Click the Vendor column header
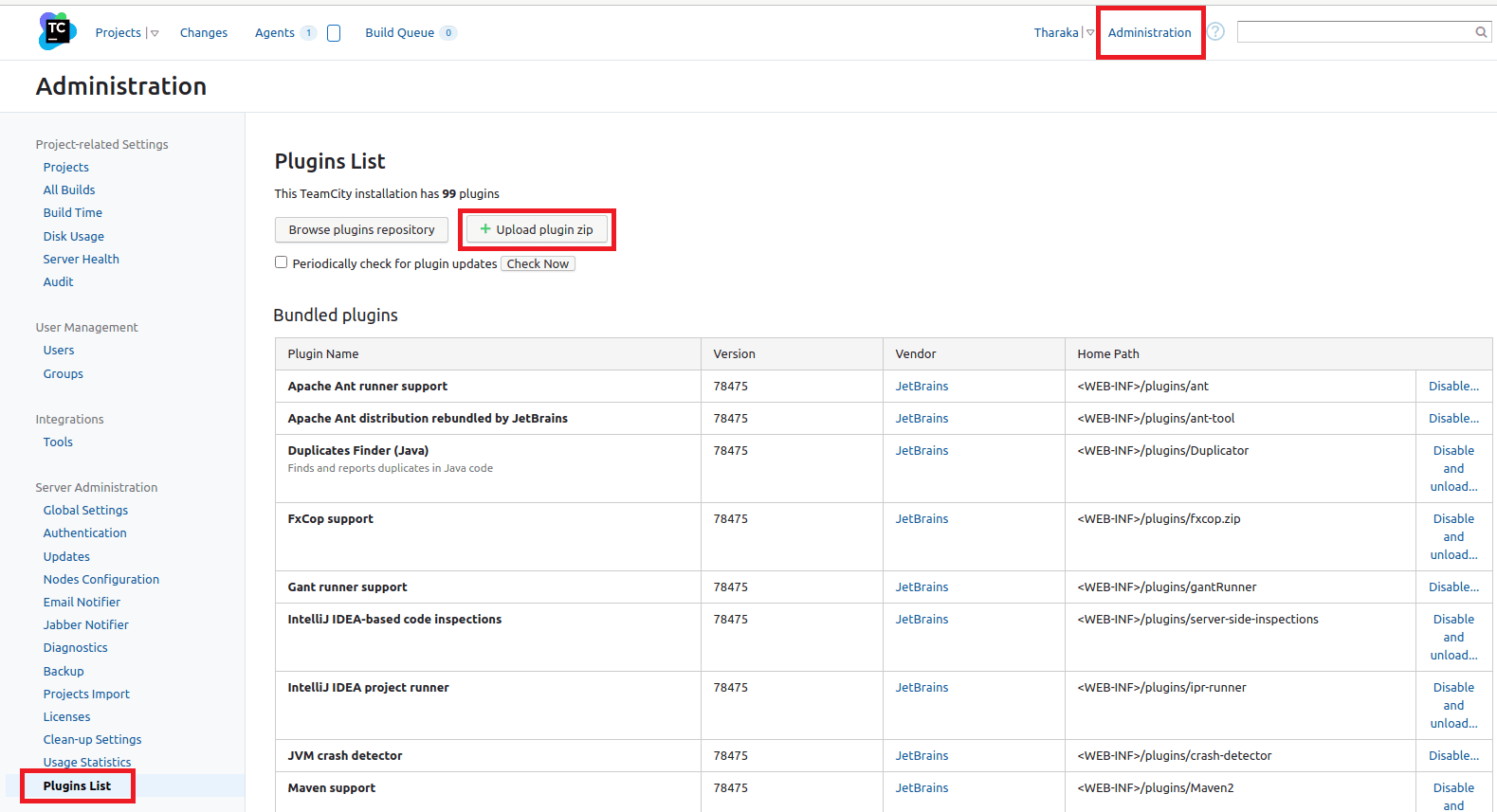 click(915, 353)
